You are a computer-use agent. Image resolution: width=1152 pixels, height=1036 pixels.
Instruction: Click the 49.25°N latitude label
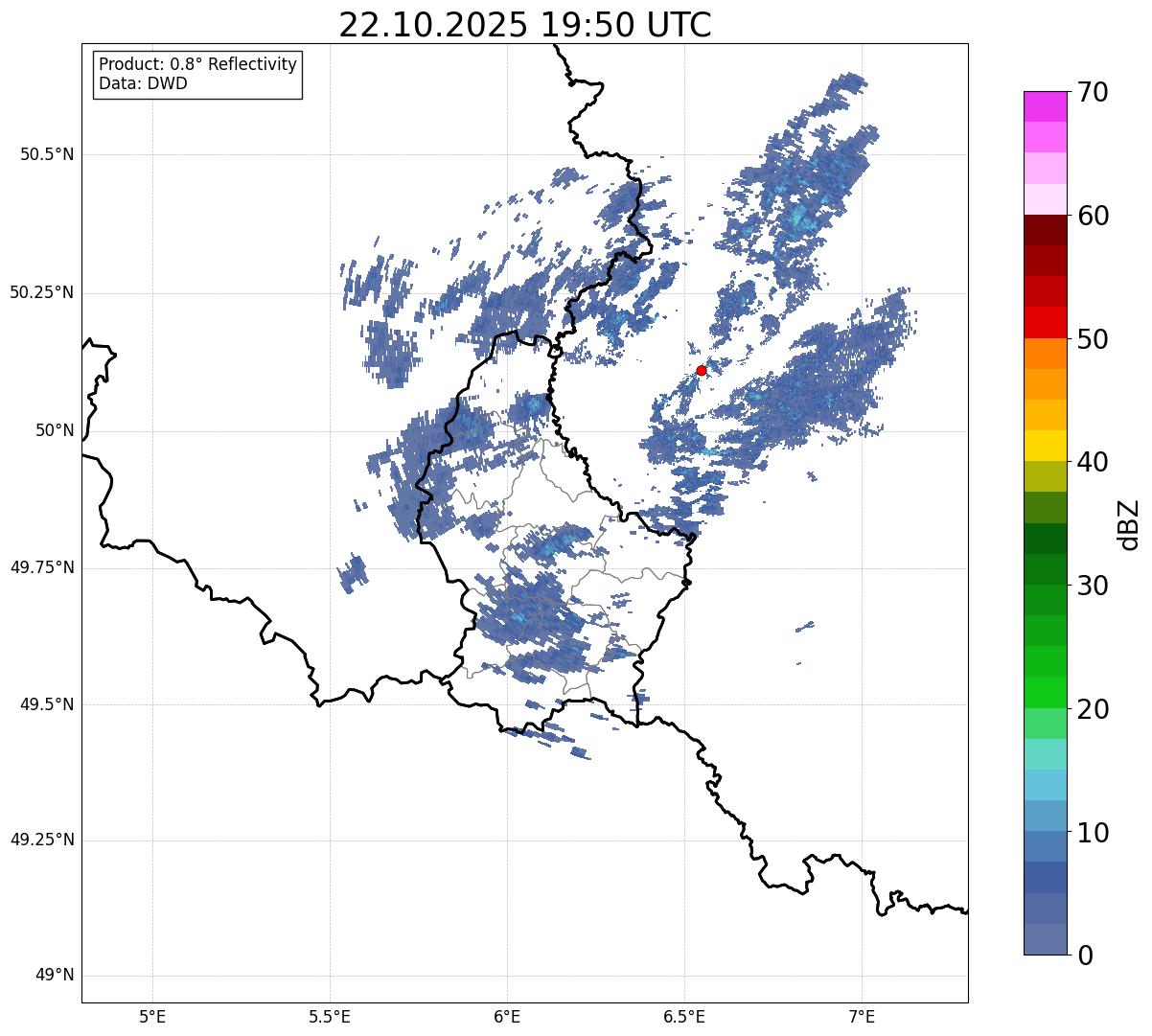[42, 840]
